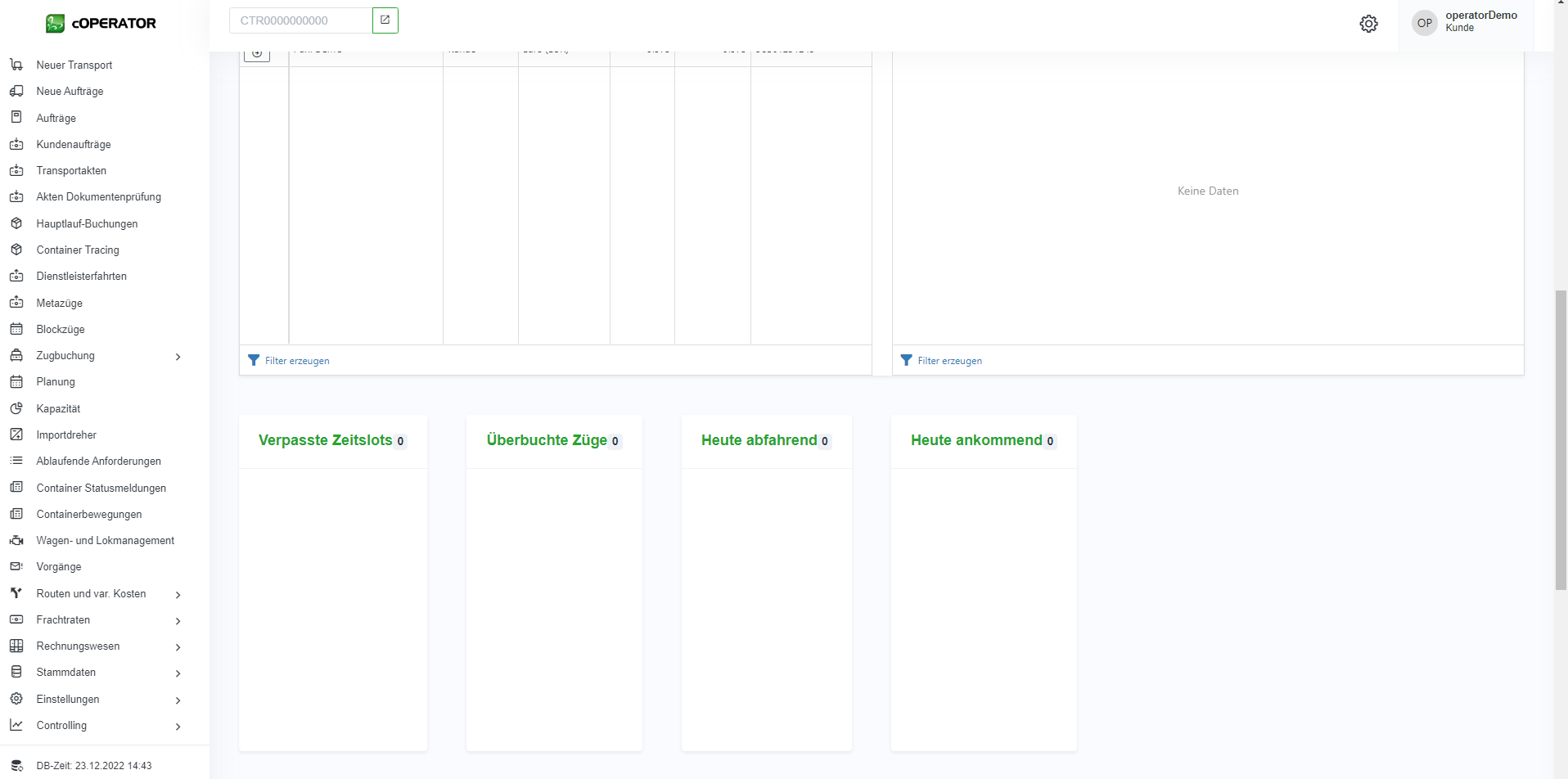1568x779 pixels.
Task: Click the OP user avatar
Action: [x=1424, y=23]
